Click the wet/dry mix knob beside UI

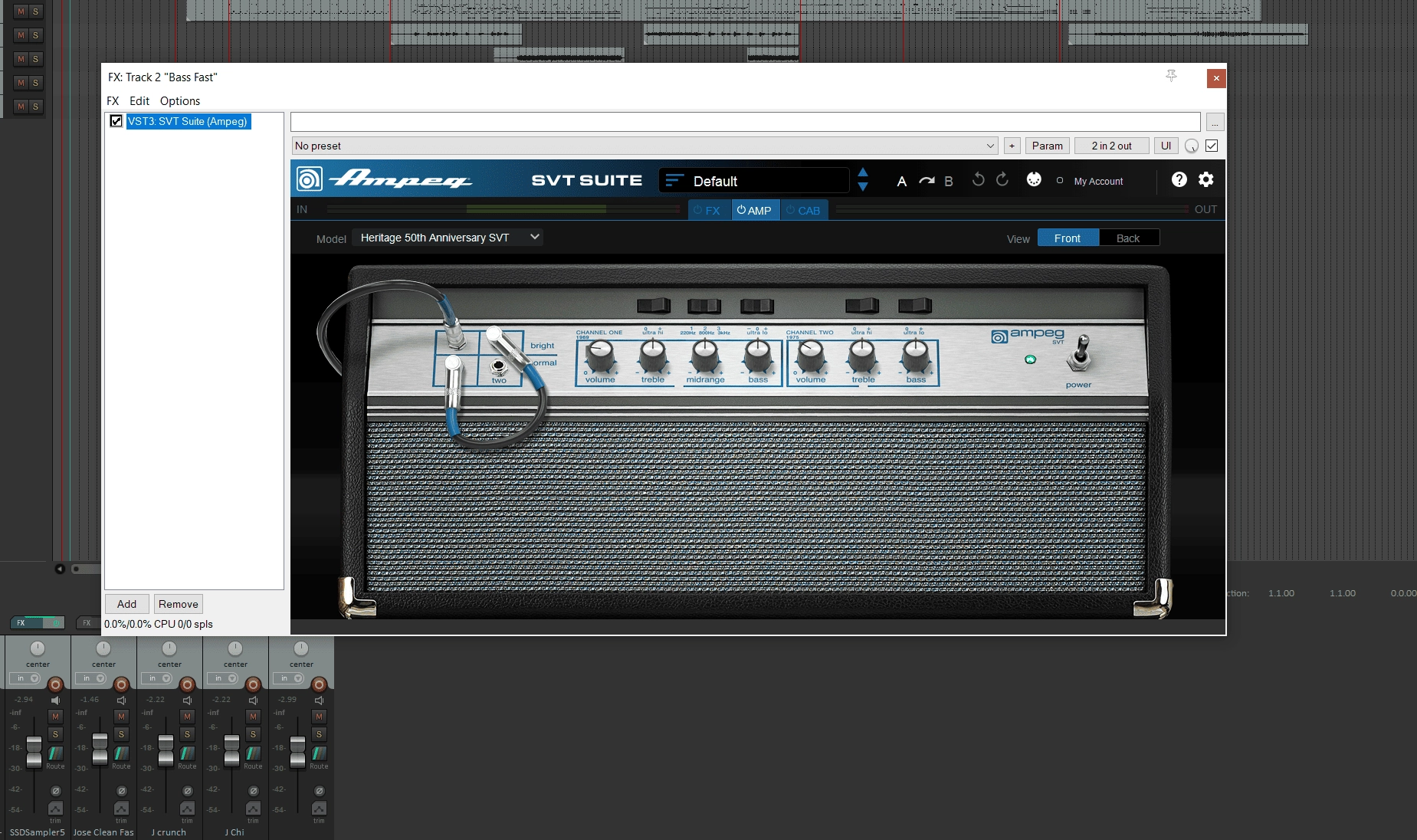pyautogui.click(x=1192, y=146)
